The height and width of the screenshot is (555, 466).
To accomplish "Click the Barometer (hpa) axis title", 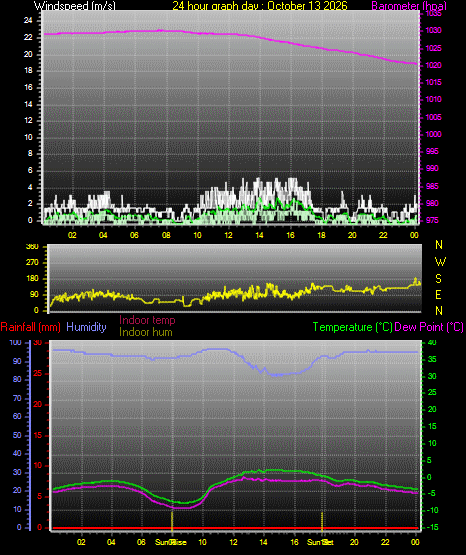I will click(x=409, y=6).
